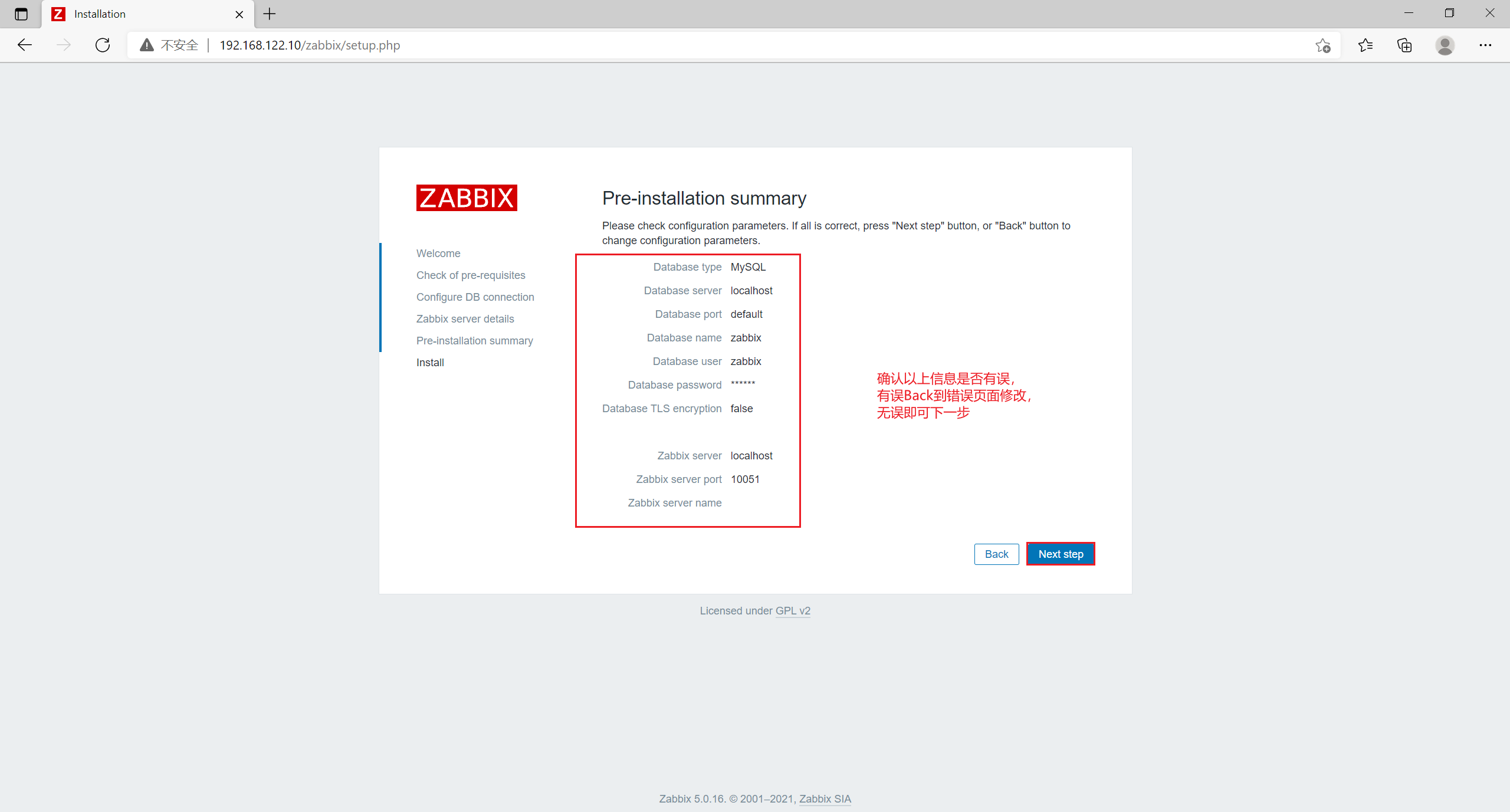This screenshot has width=1510, height=812.
Task: Minimize the browser window
Action: click(1409, 13)
